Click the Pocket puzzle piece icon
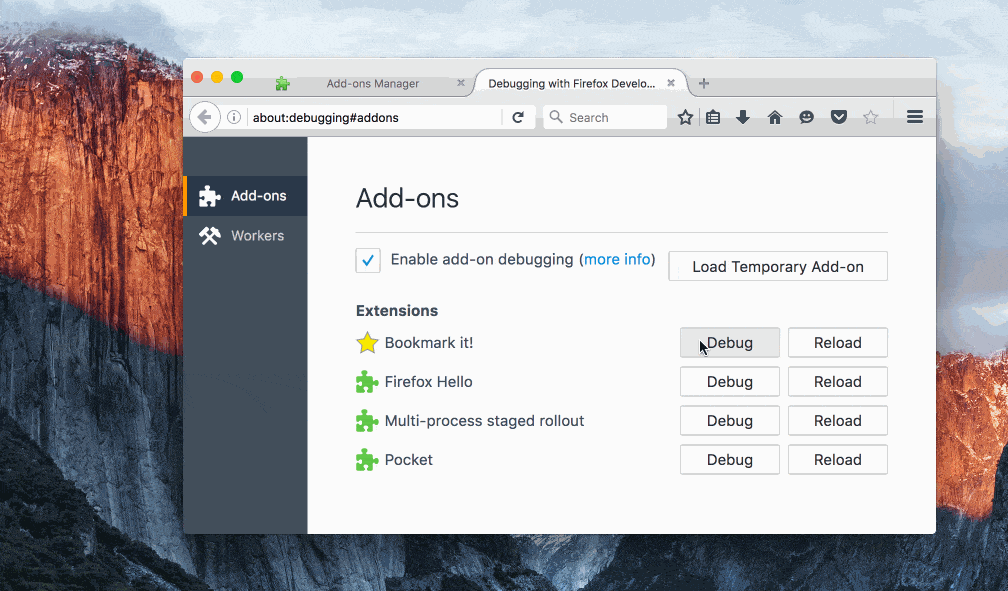Viewport: 1008px width, 591px height. pyautogui.click(x=367, y=460)
